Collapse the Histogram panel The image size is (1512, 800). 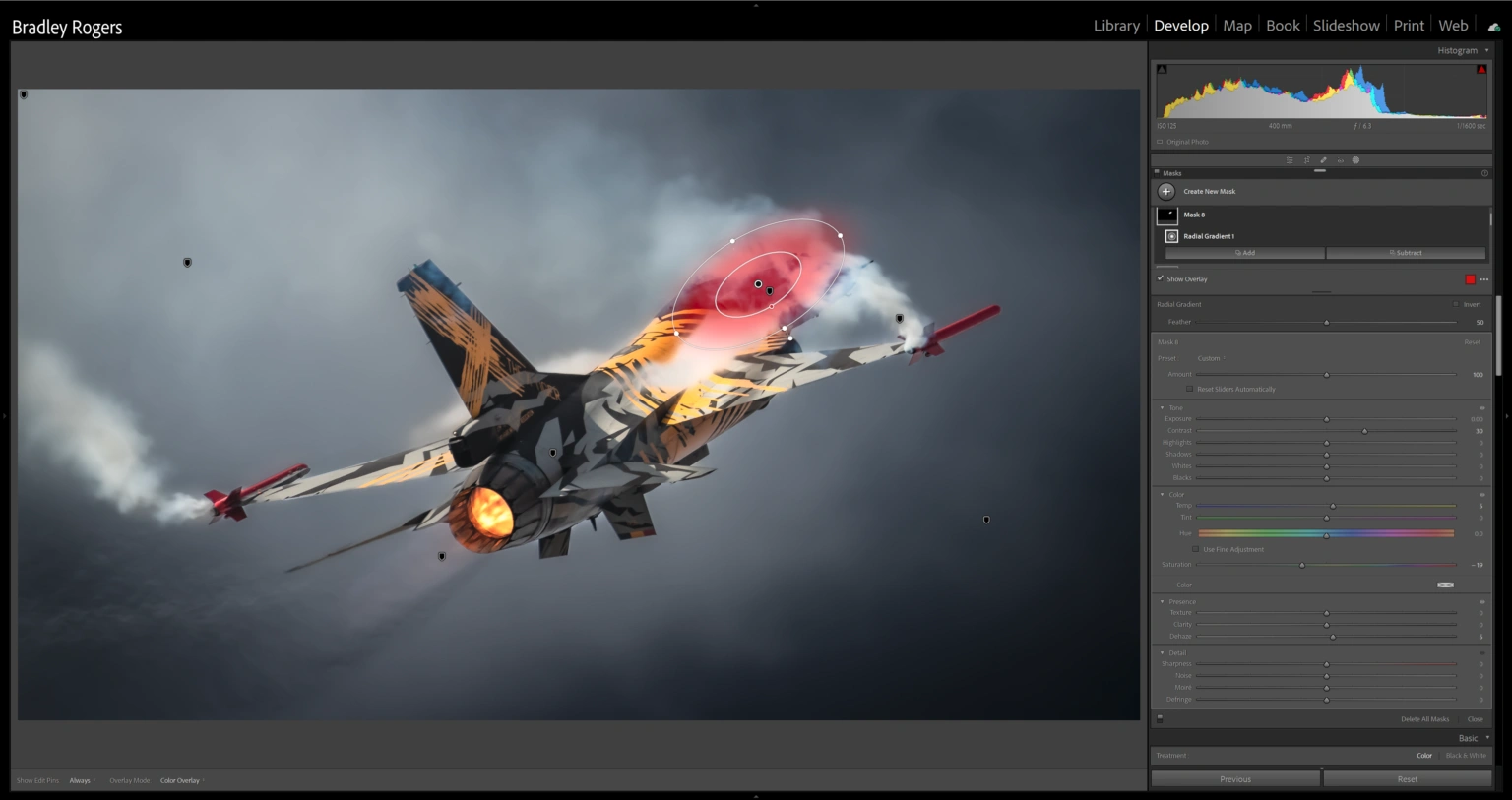click(x=1486, y=50)
